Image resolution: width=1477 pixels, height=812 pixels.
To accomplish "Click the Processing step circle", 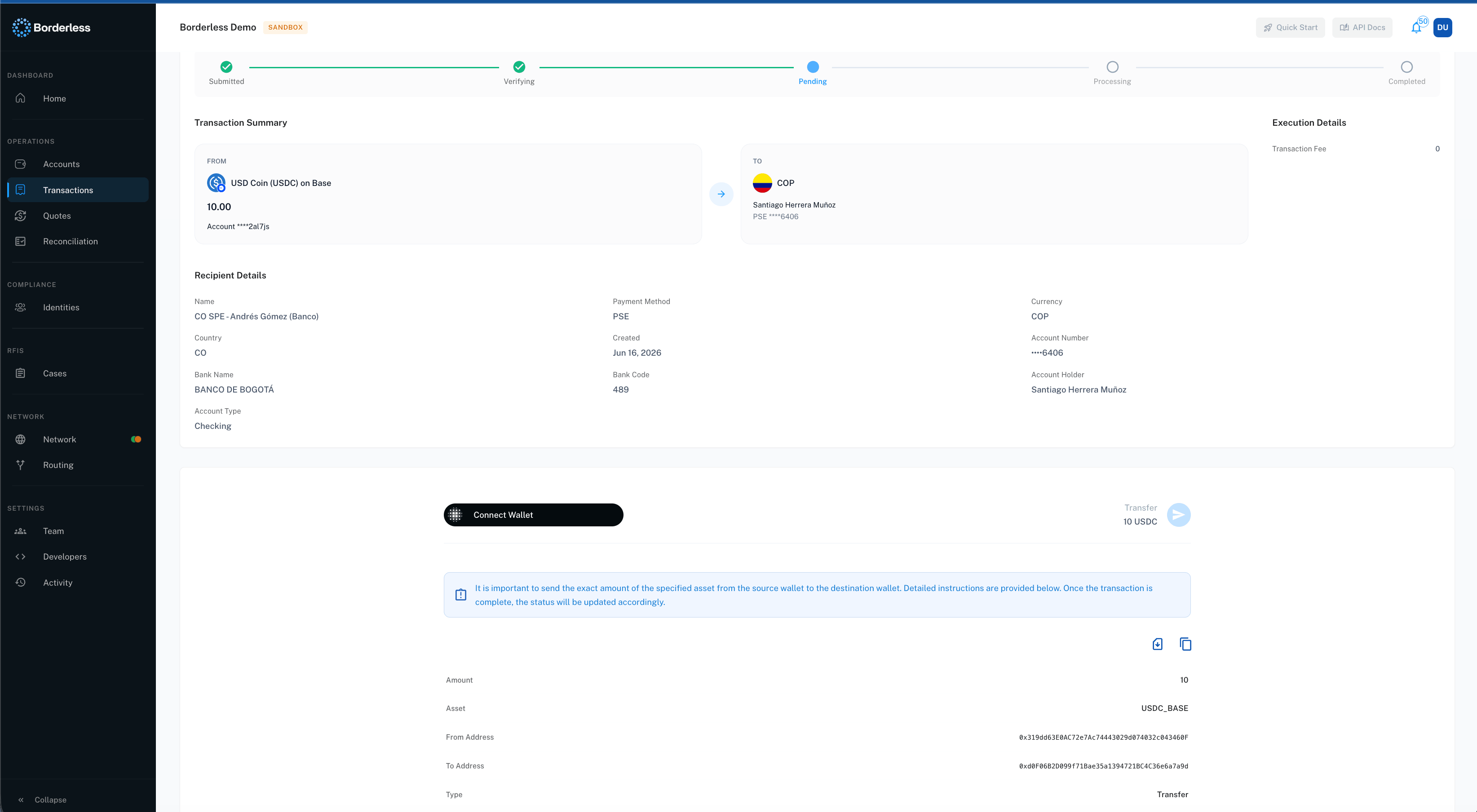I will click(x=1112, y=67).
